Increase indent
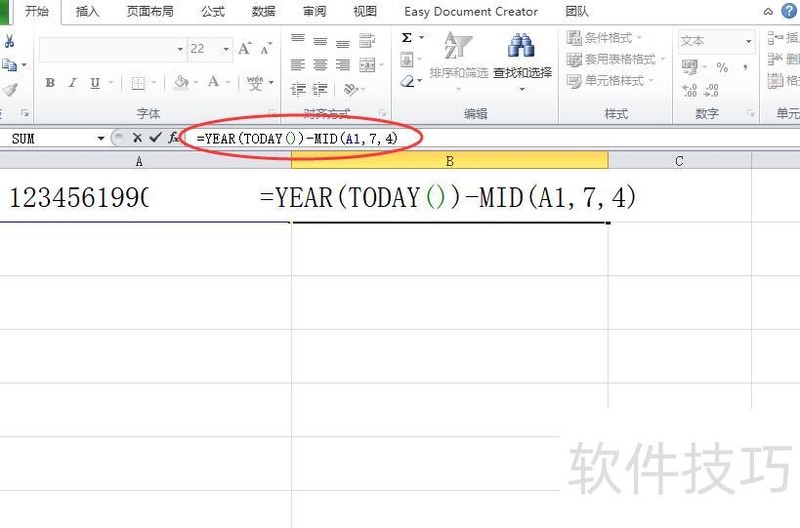This screenshot has width=800, height=528. (320, 90)
